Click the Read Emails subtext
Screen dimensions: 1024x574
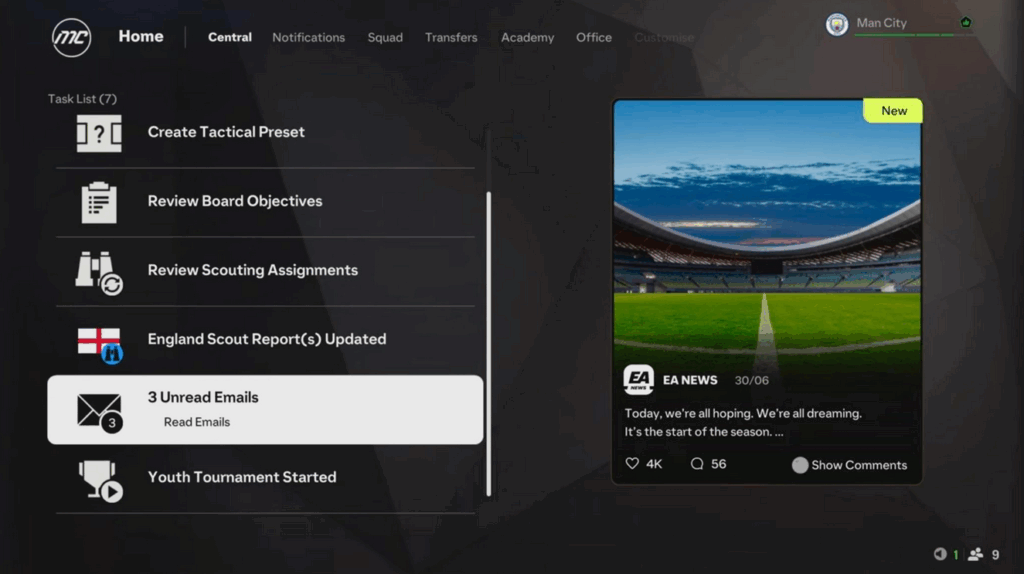coord(197,422)
